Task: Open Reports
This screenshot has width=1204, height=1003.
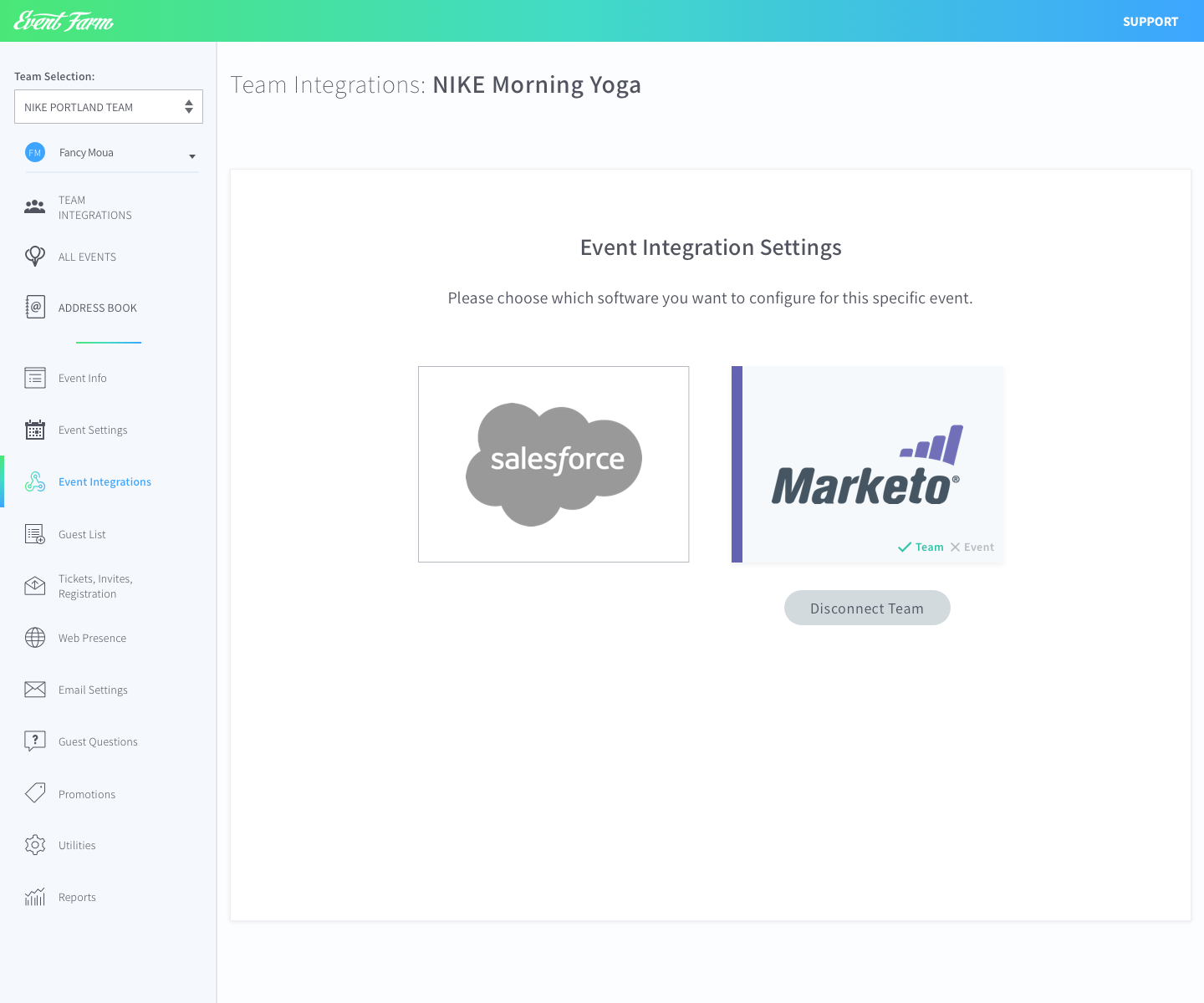Action: [77, 897]
